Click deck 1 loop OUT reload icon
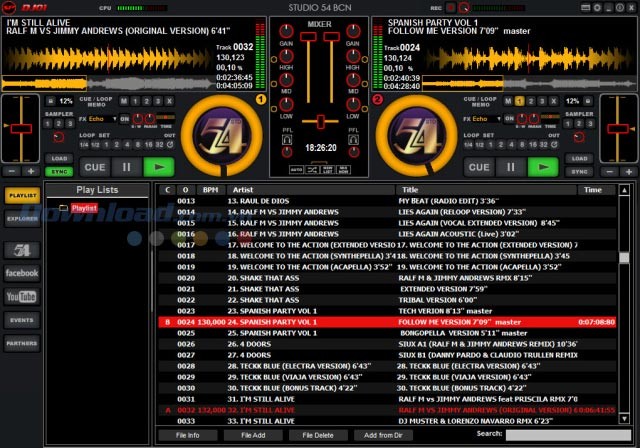The height and width of the screenshot is (448, 640). [x=170, y=144]
